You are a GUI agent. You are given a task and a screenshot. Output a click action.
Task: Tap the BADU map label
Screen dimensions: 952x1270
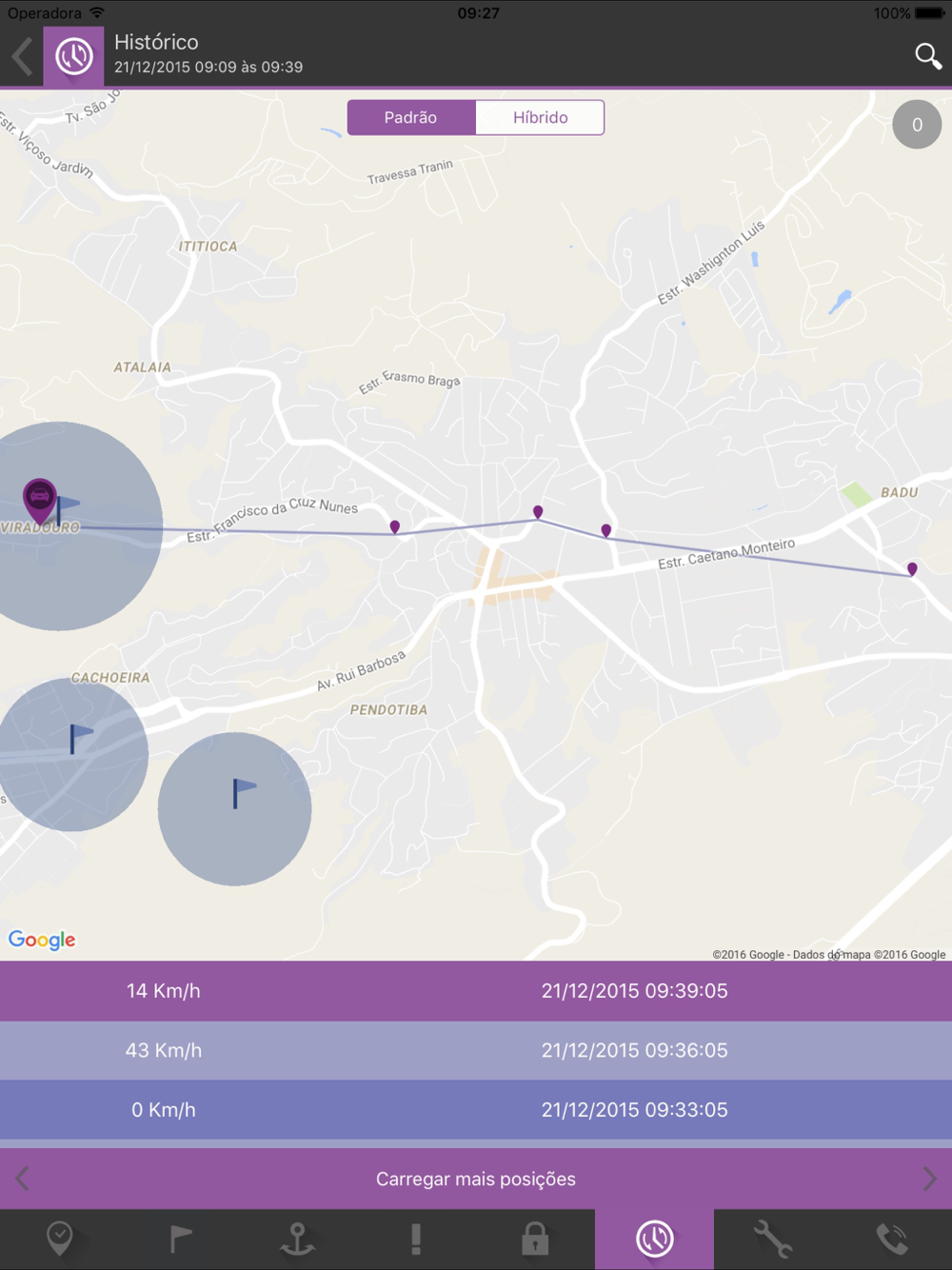click(900, 493)
